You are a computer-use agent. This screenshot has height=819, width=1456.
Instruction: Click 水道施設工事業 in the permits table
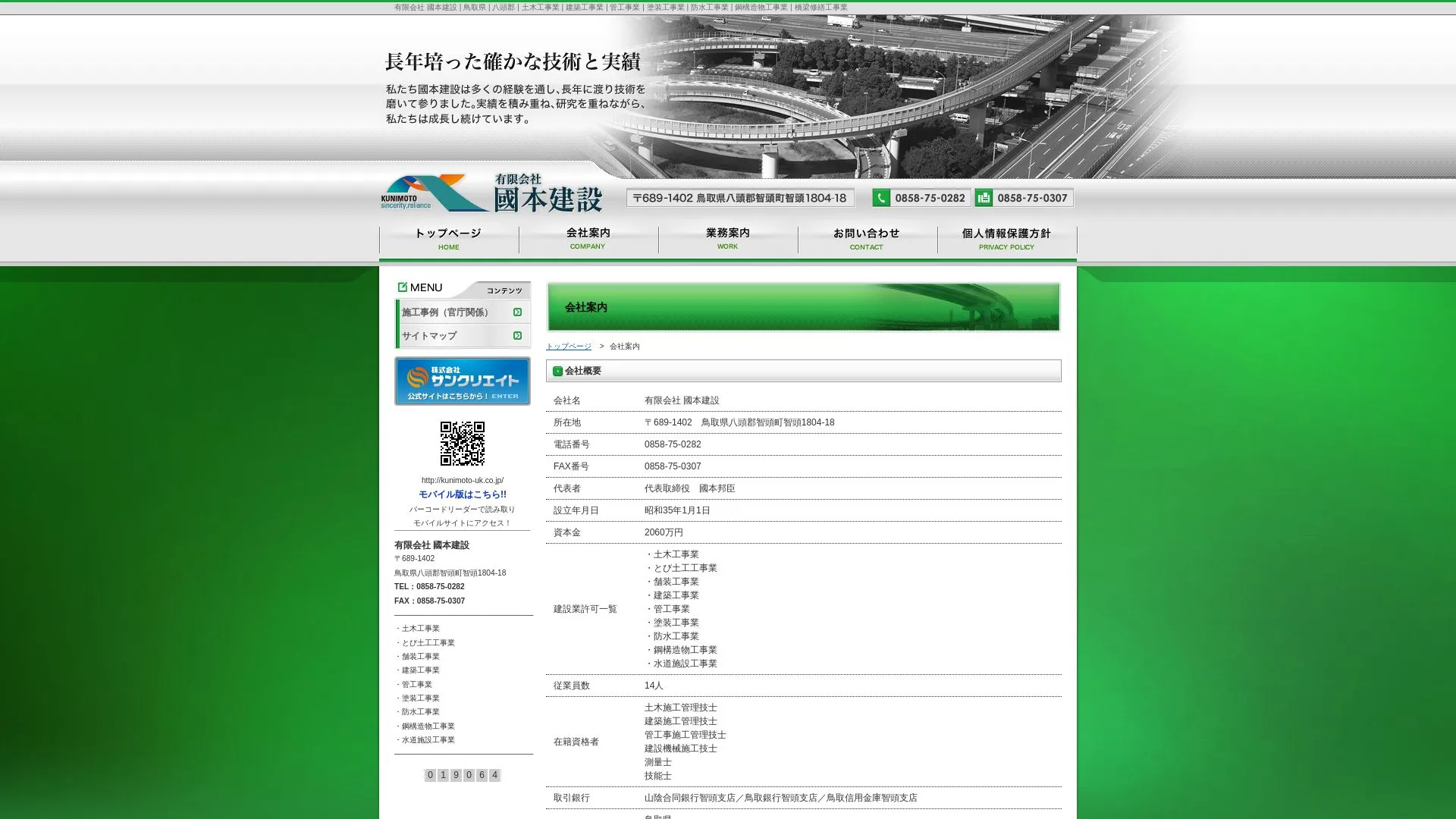(x=682, y=664)
